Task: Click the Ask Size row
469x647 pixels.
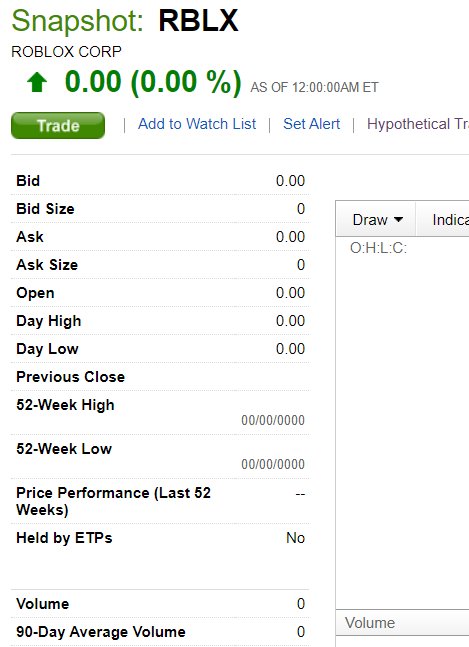Action: coord(160,265)
